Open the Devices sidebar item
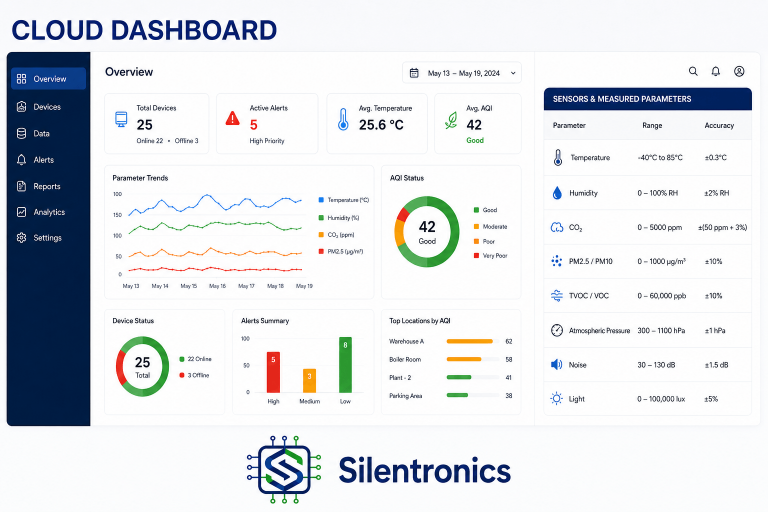 click(x=48, y=107)
